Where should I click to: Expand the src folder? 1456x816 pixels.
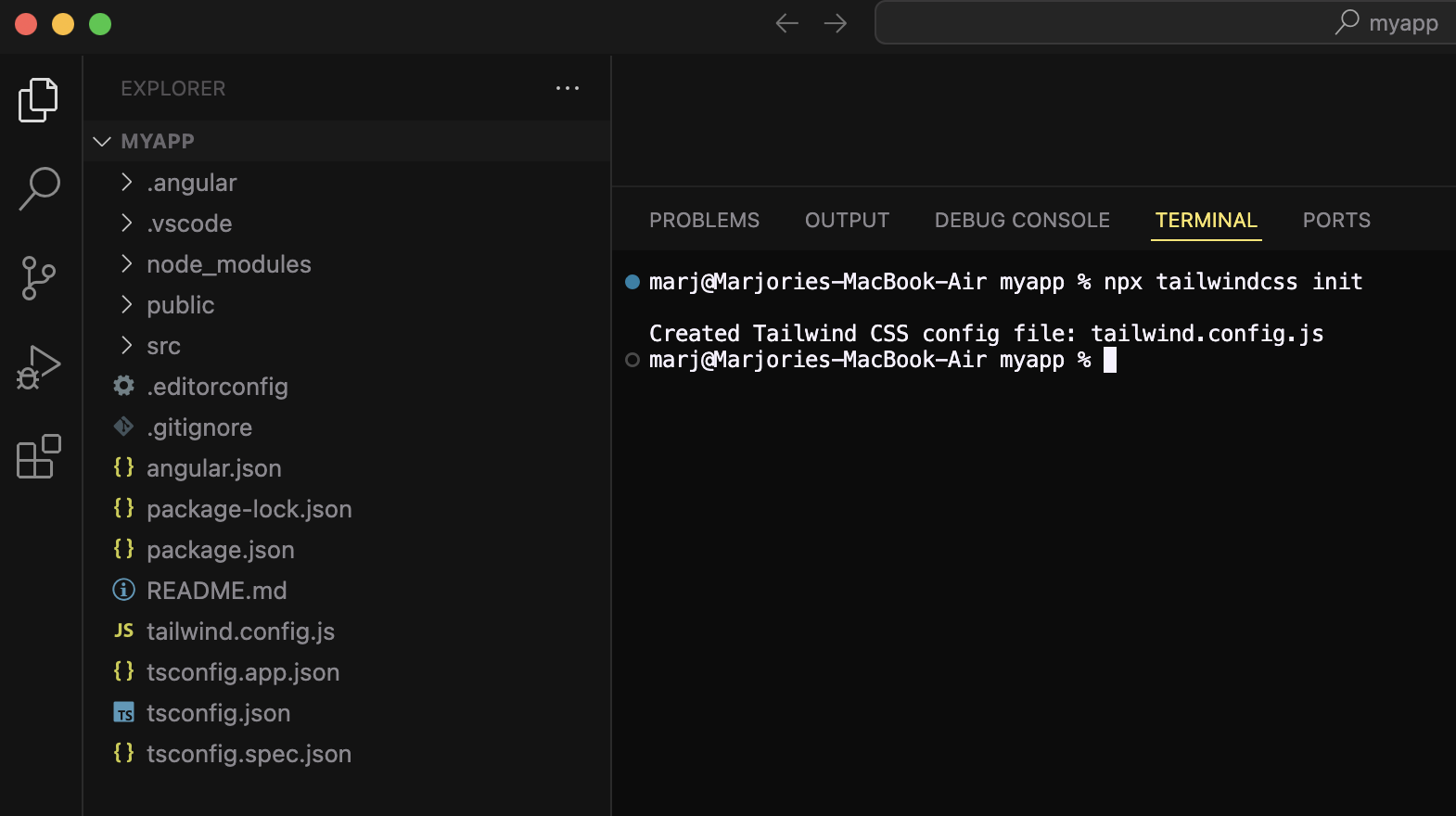coord(163,346)
